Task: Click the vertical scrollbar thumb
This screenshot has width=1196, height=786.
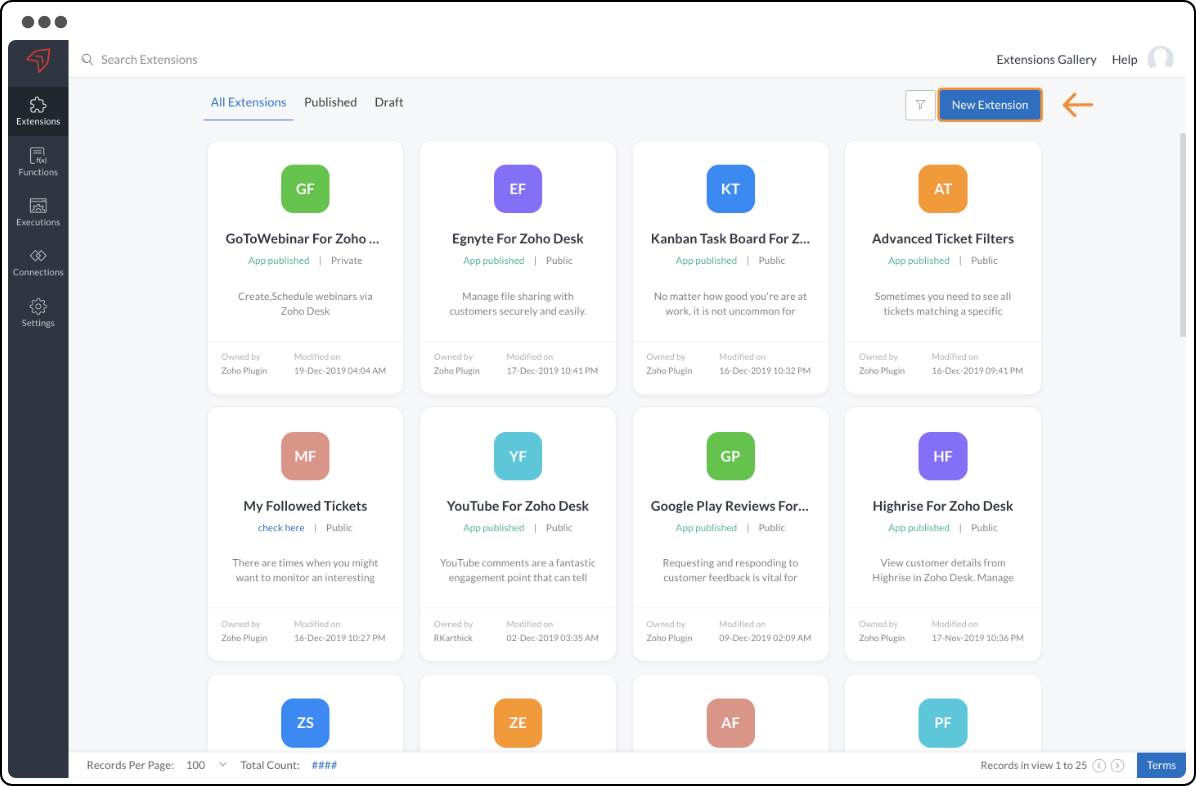Action: click(1183, 235)
